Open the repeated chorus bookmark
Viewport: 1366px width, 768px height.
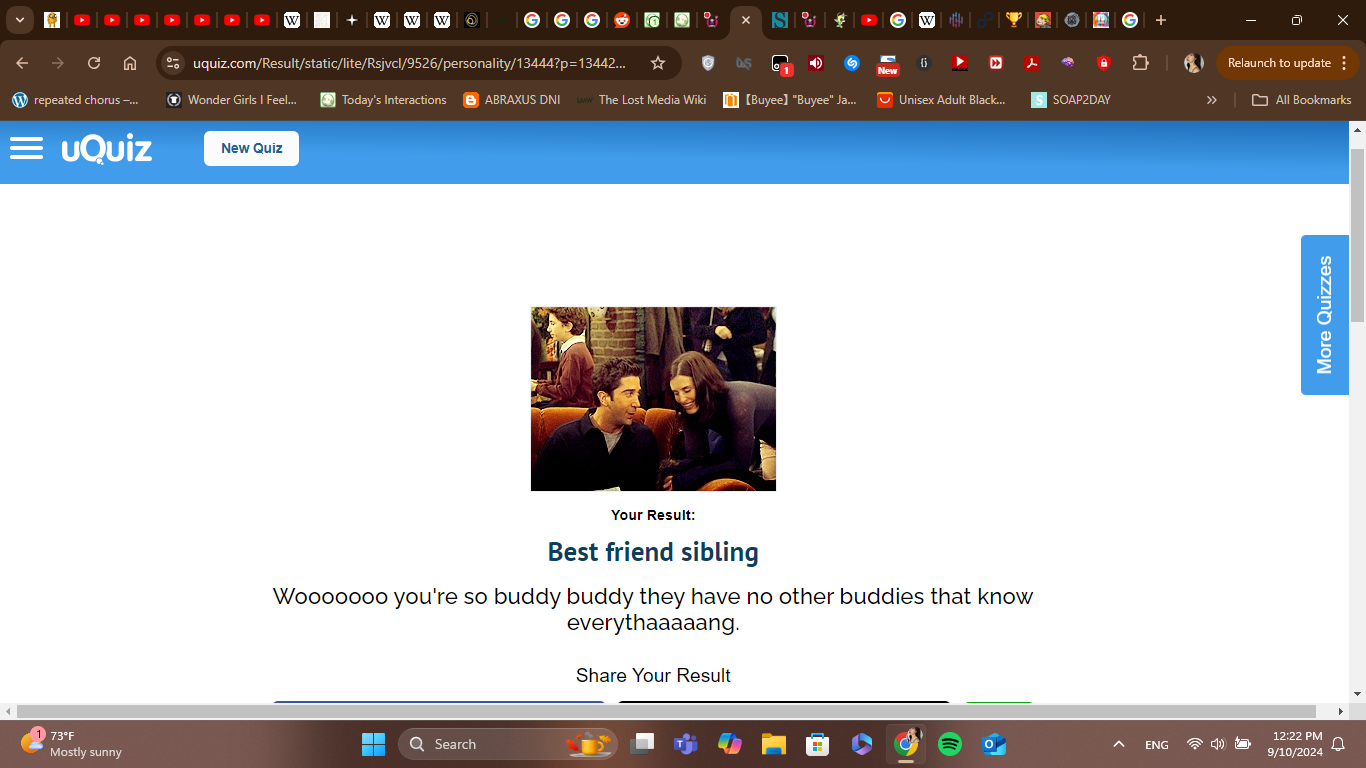[76, 100]
